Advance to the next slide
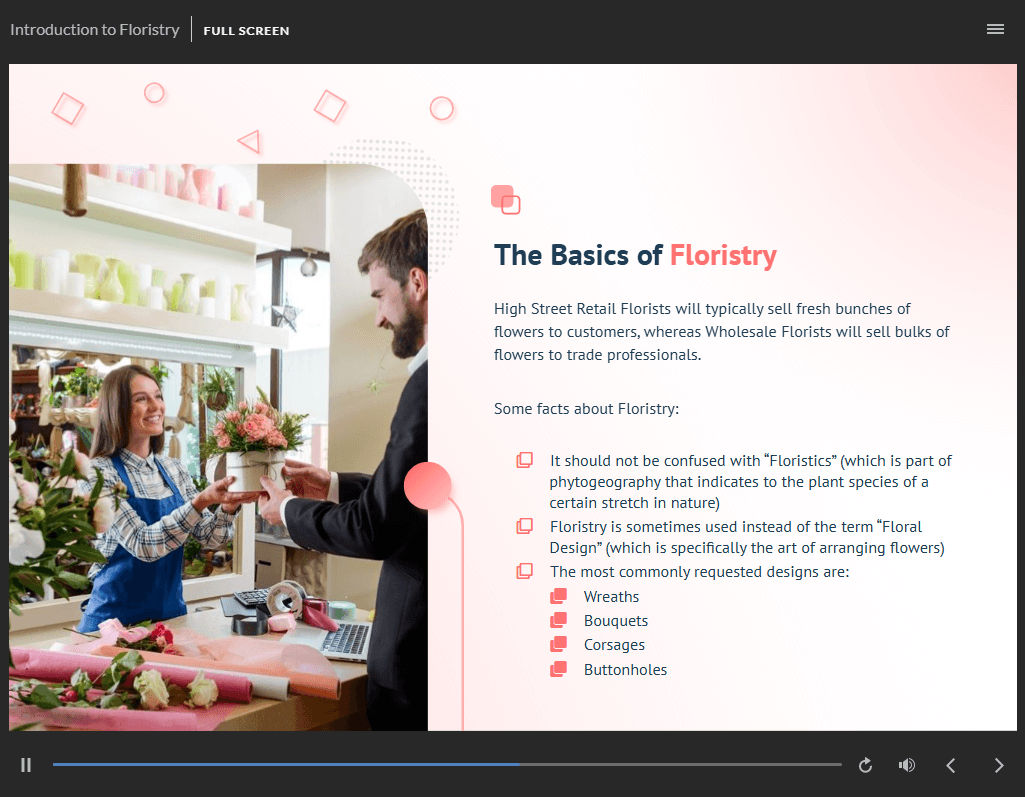The height and width of the screenshot is (797, 1025). (x=998, y=765)
